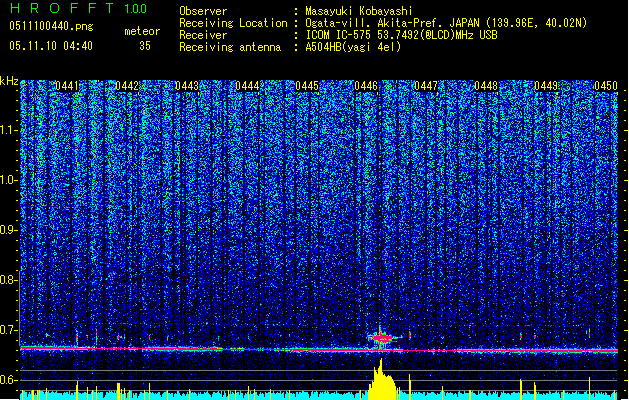Image resolution: width=629 pixels, height=400 pixels.
Task: Click the antenna value A504HB(yagi 4el)
Action: click(x=353, y=47)
